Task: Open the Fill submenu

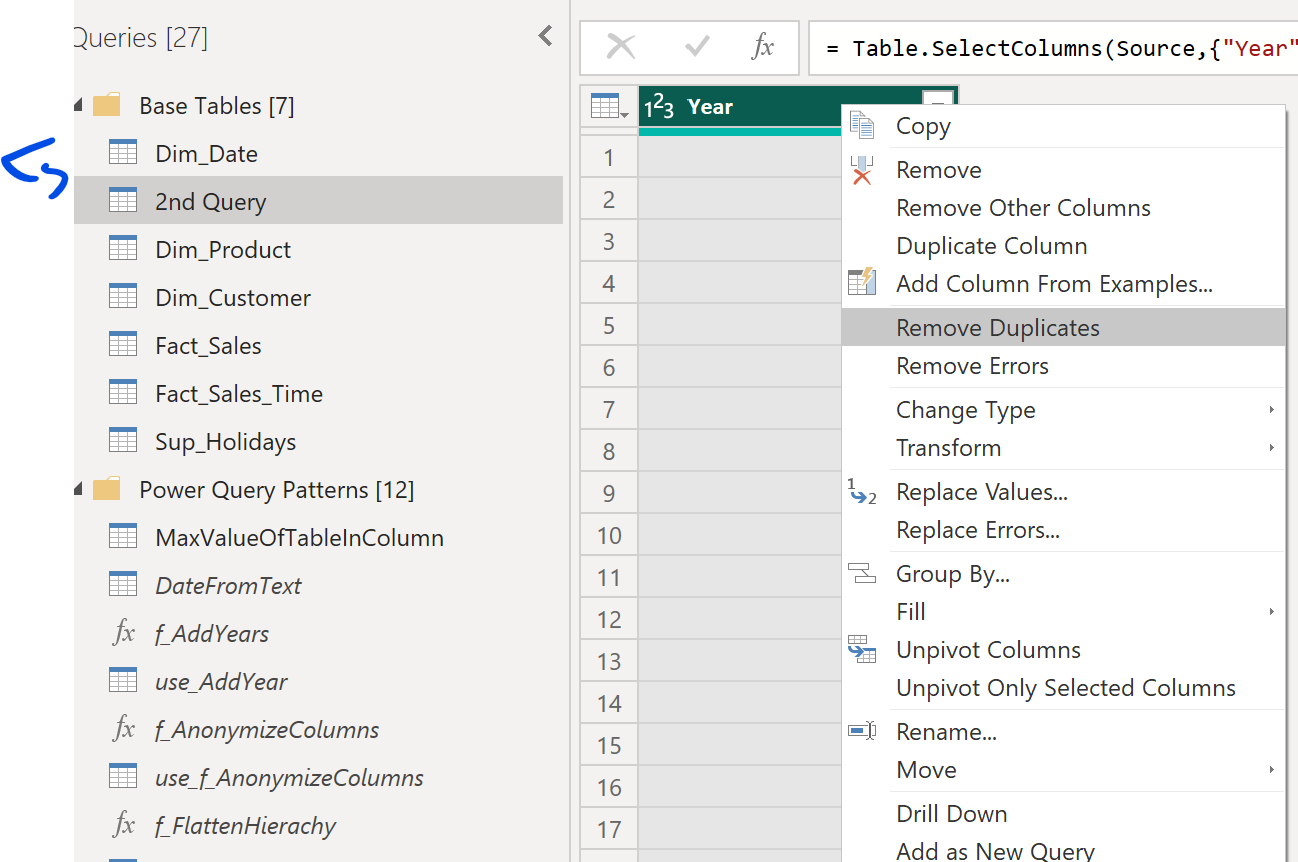Action: tap(1063, 612)
